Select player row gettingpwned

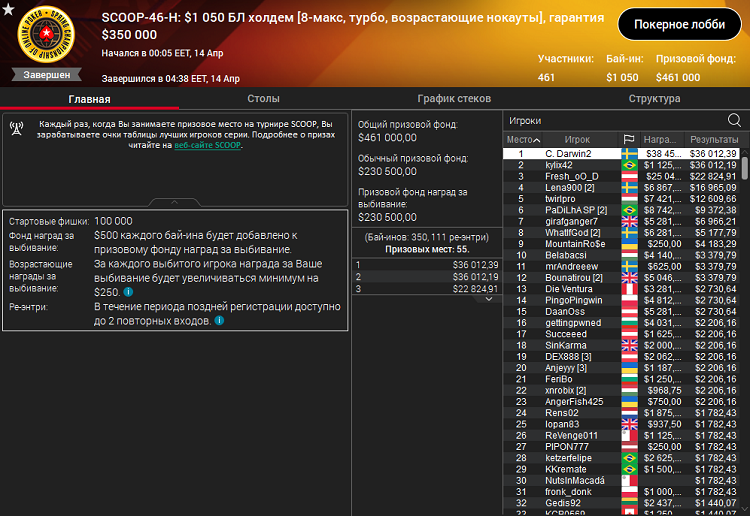pos(621,323)
